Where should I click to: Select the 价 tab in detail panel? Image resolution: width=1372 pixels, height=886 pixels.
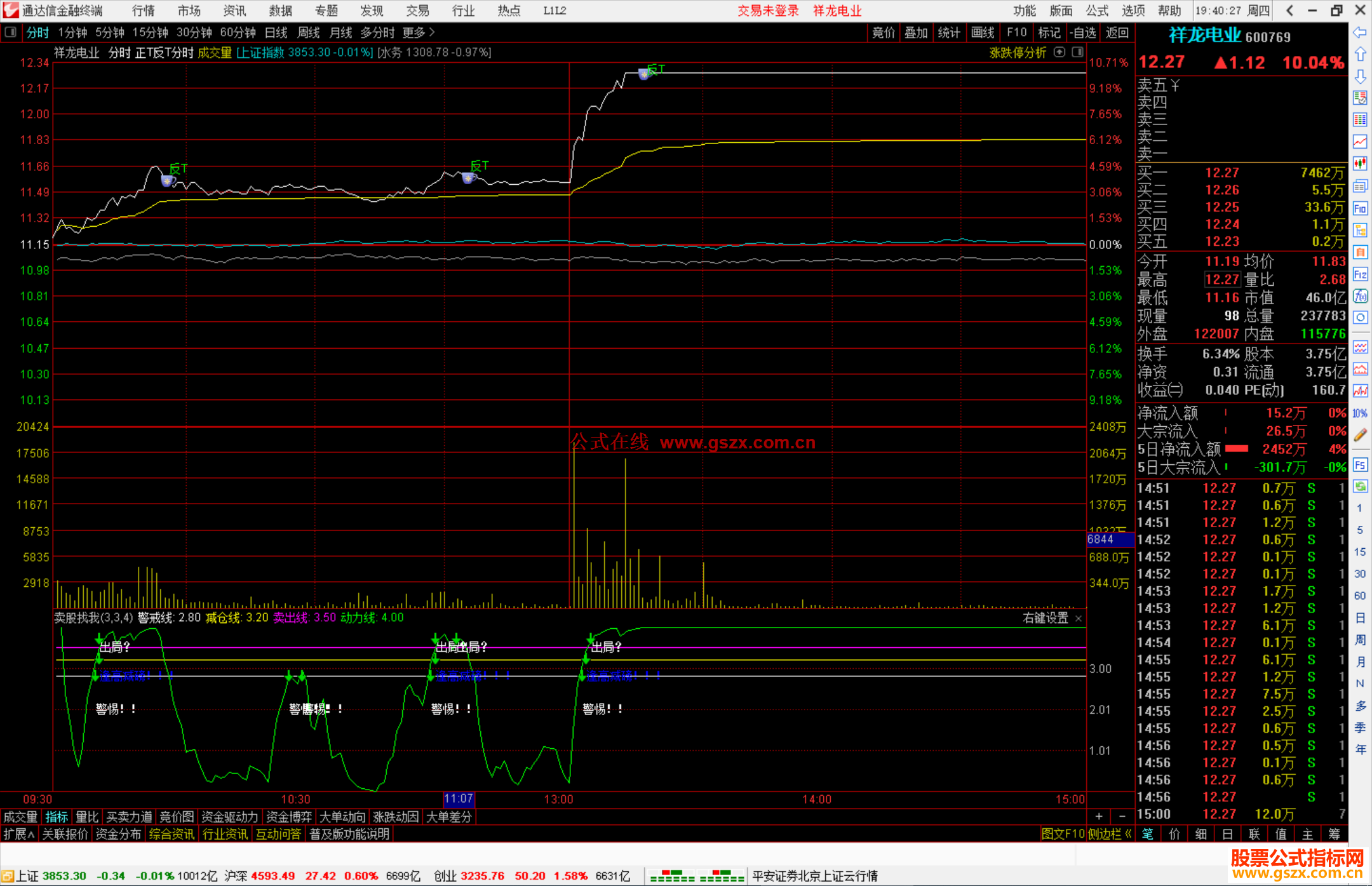[1174, 834]
